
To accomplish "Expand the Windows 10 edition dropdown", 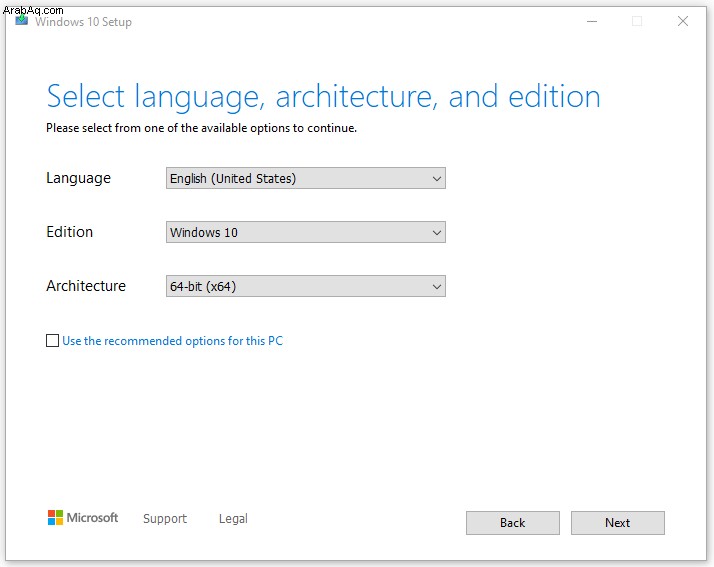I will (306, 232).
